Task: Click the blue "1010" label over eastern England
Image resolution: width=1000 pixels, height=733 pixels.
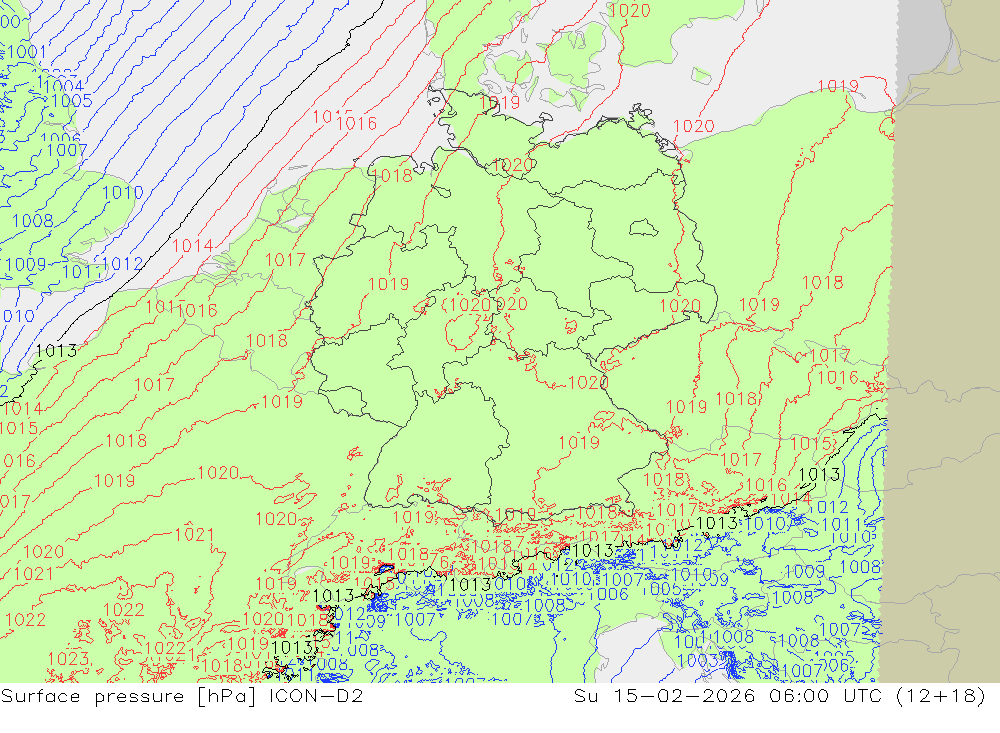Action: pos(122,192)
